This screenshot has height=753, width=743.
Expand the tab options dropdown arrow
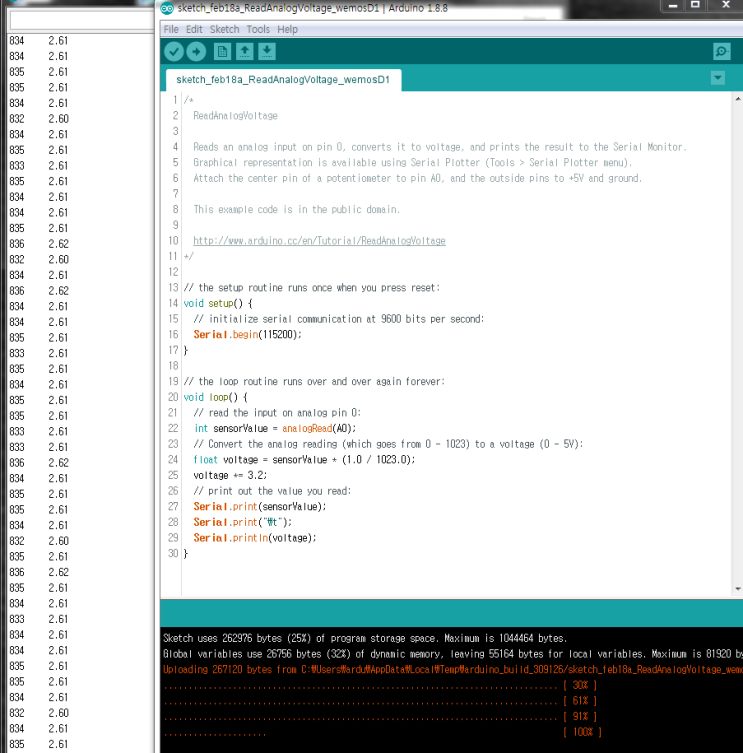[717, 79]
